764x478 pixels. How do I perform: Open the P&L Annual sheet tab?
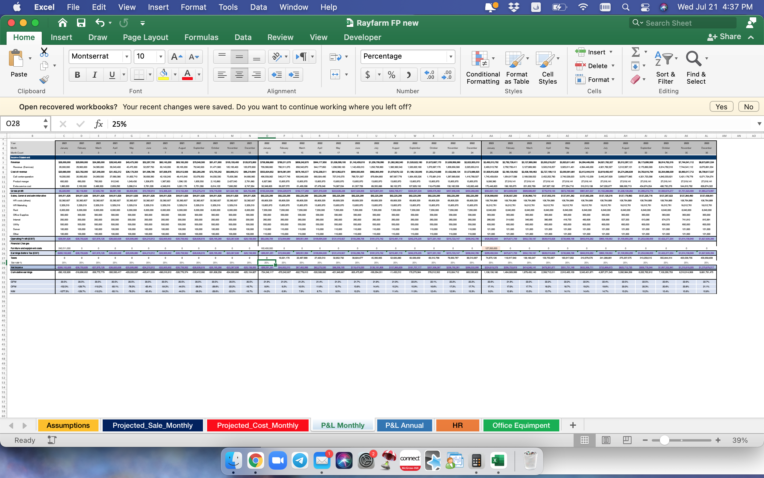click(x=404, y=425)
